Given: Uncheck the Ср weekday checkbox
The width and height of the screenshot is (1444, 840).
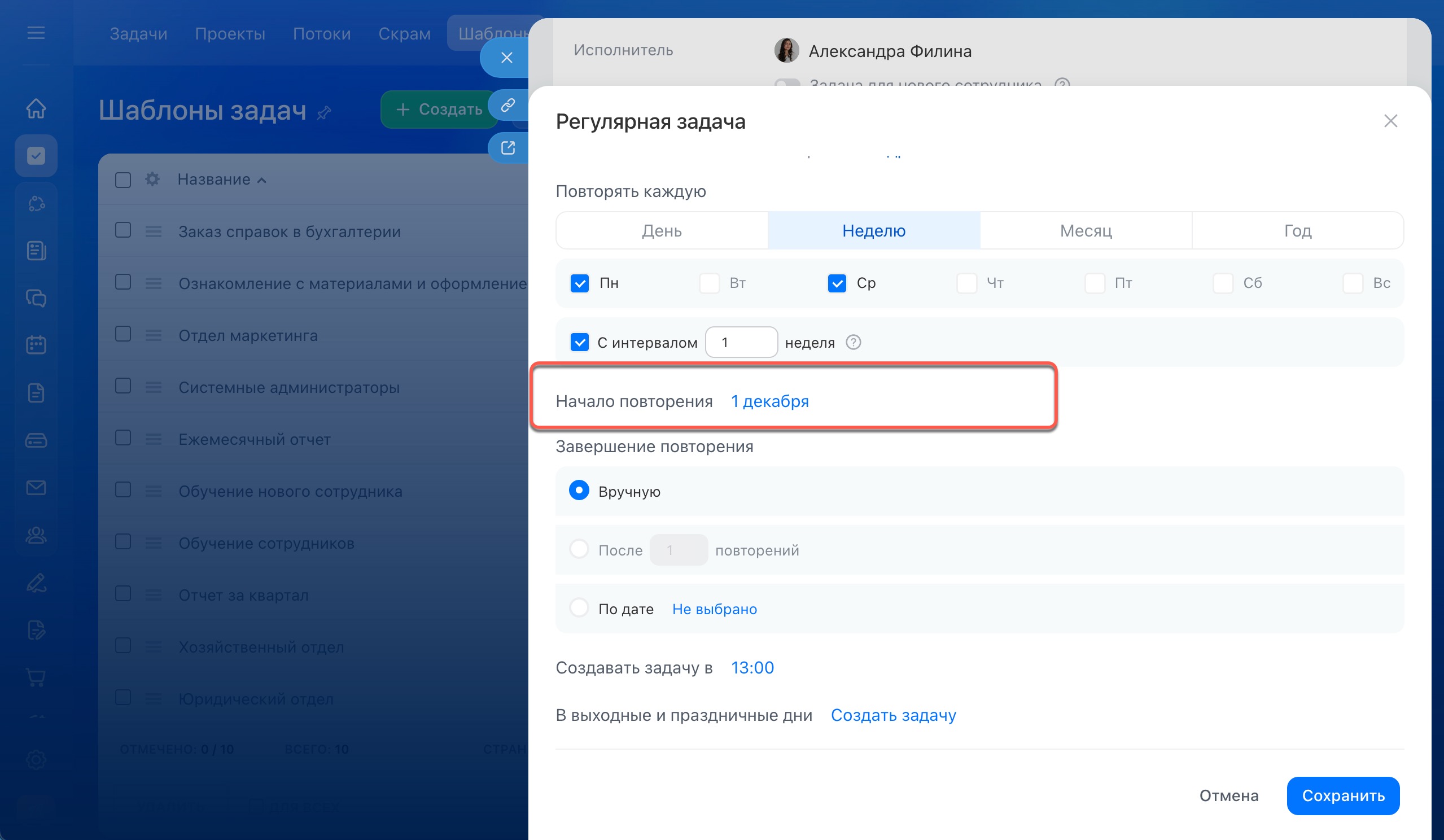Looking at the screenshot, I should coord(837,283).
